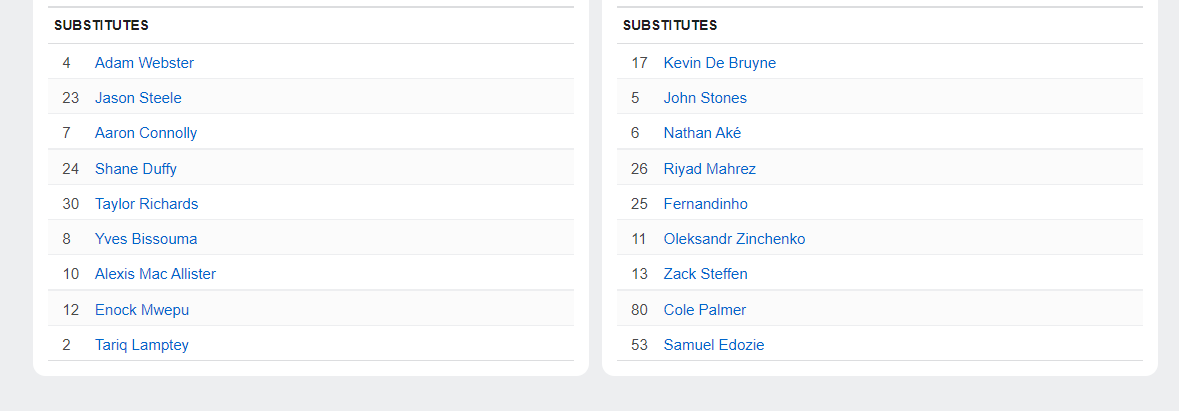Click the right team's Substitutes header
Viewport: 1179px width, 411px height.
670,25
